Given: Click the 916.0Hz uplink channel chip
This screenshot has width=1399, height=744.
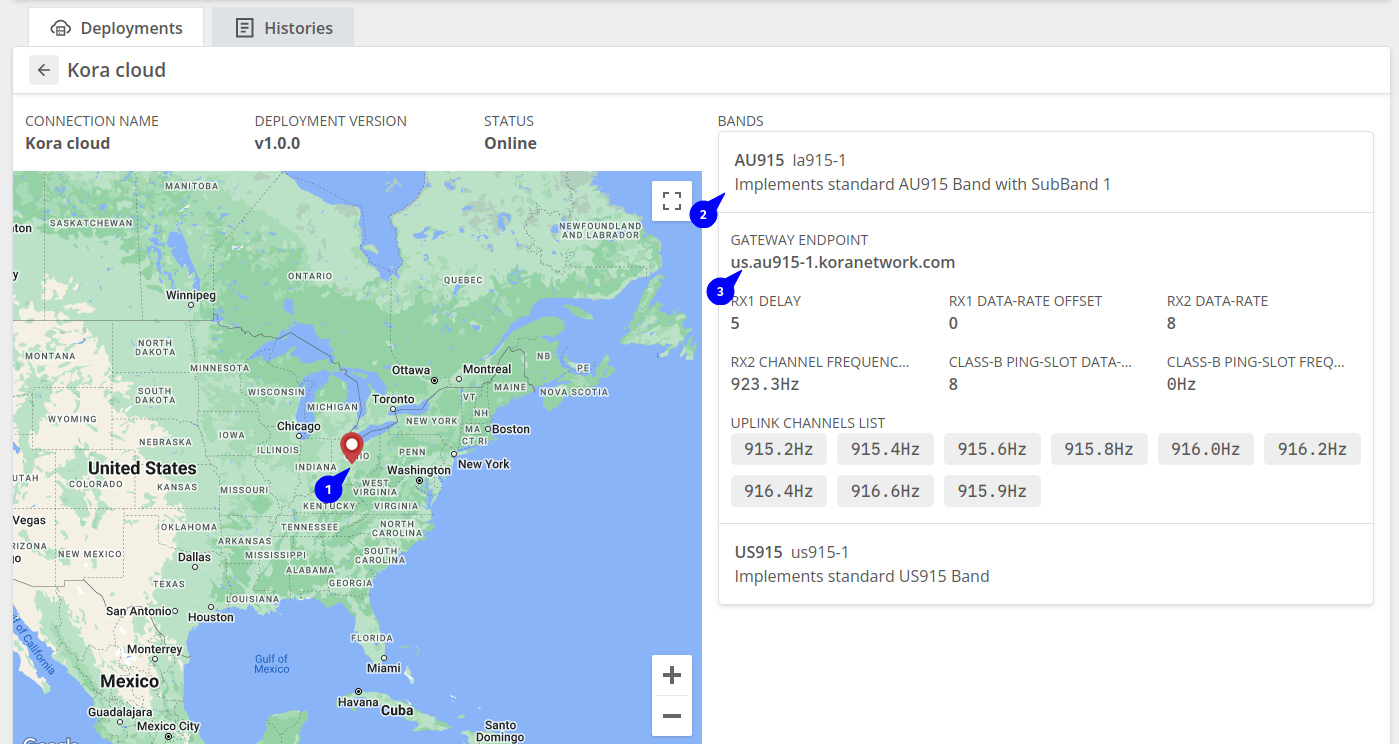Looking at the screenshot, I should (1206, 449).
